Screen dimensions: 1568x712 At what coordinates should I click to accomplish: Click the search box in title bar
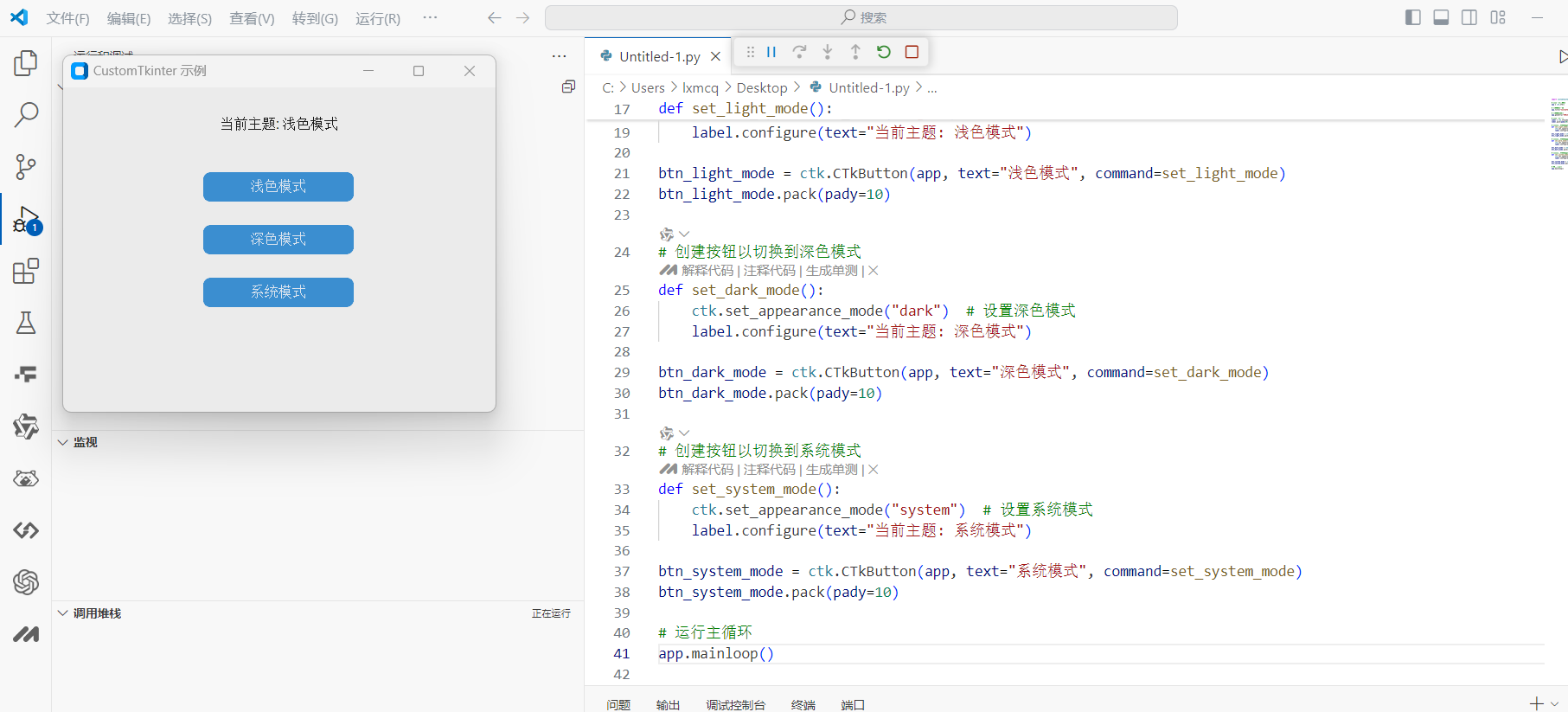[x=861, y=17]
